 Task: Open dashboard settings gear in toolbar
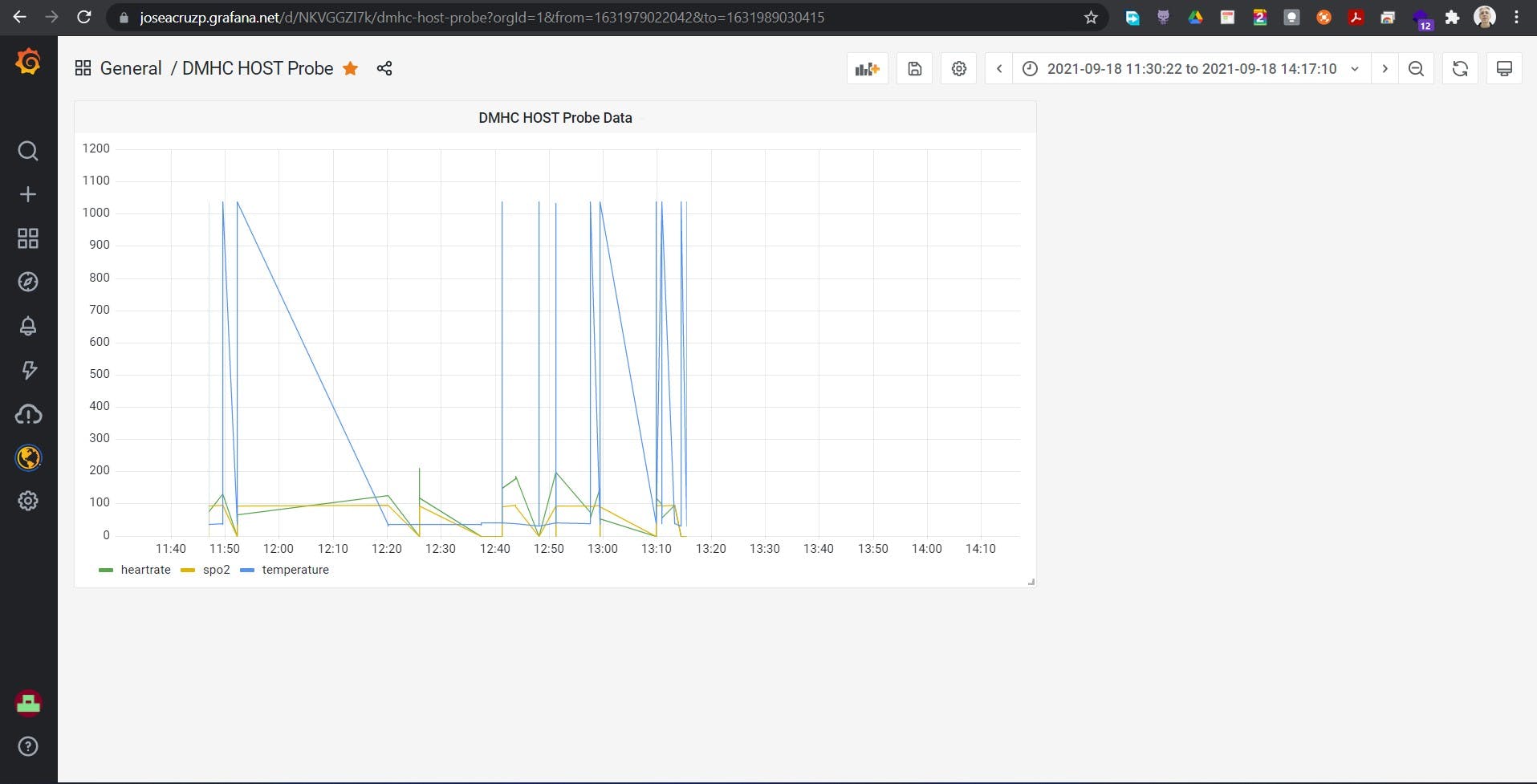[959, 69]
